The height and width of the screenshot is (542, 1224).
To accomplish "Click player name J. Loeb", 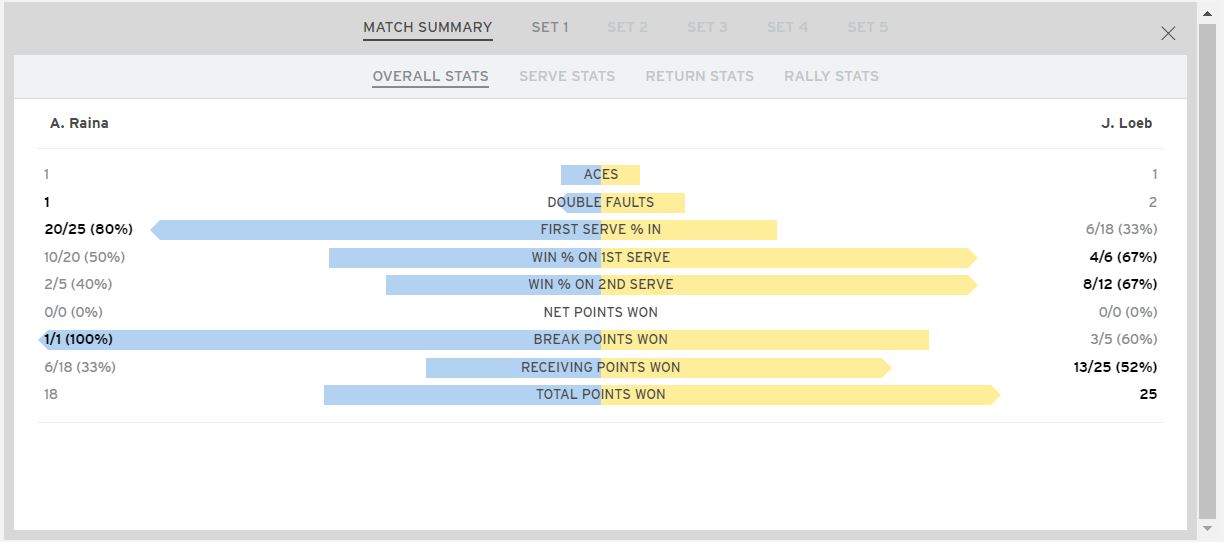I will (1126, 123).
